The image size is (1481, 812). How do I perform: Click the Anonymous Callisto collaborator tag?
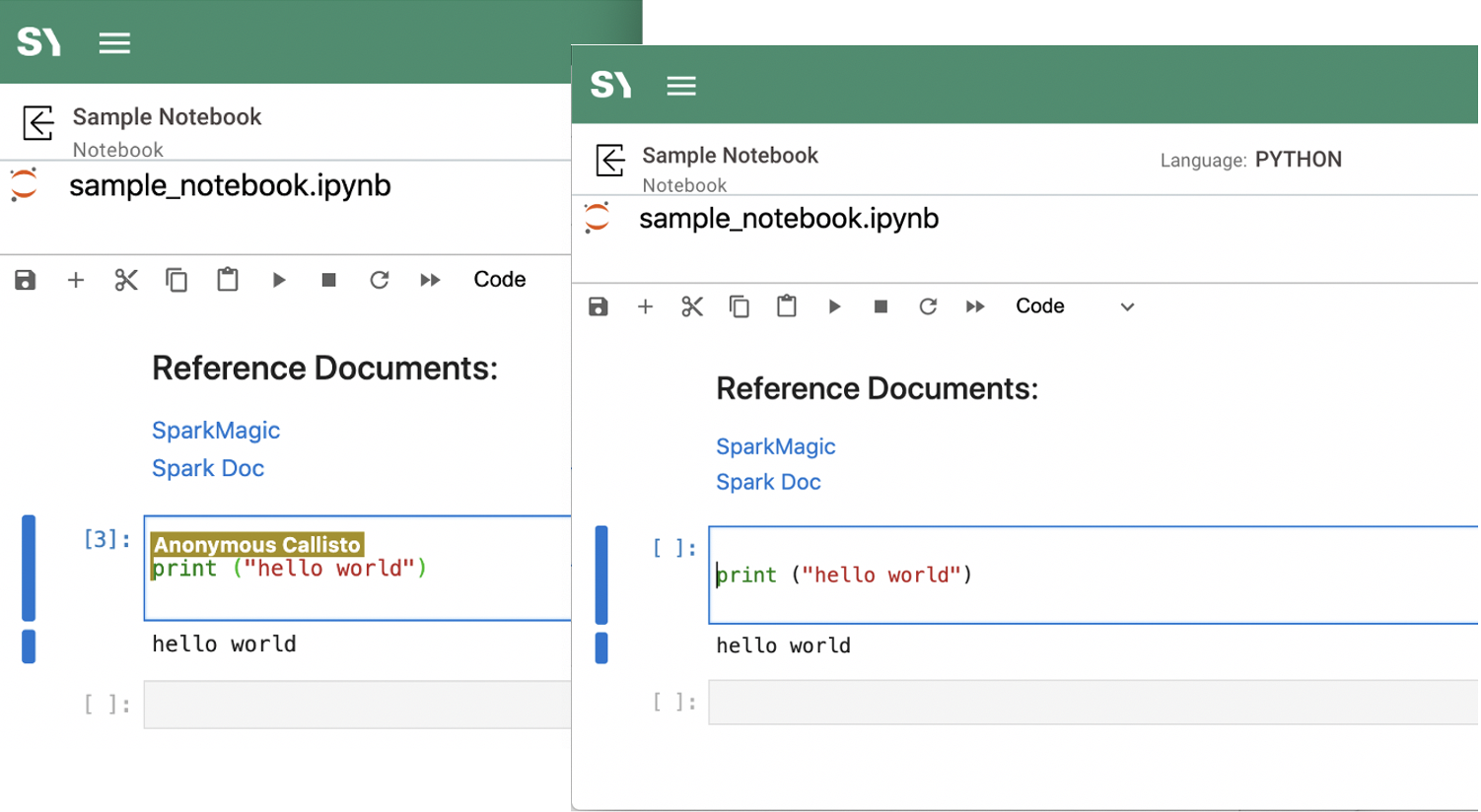[256, 544]
